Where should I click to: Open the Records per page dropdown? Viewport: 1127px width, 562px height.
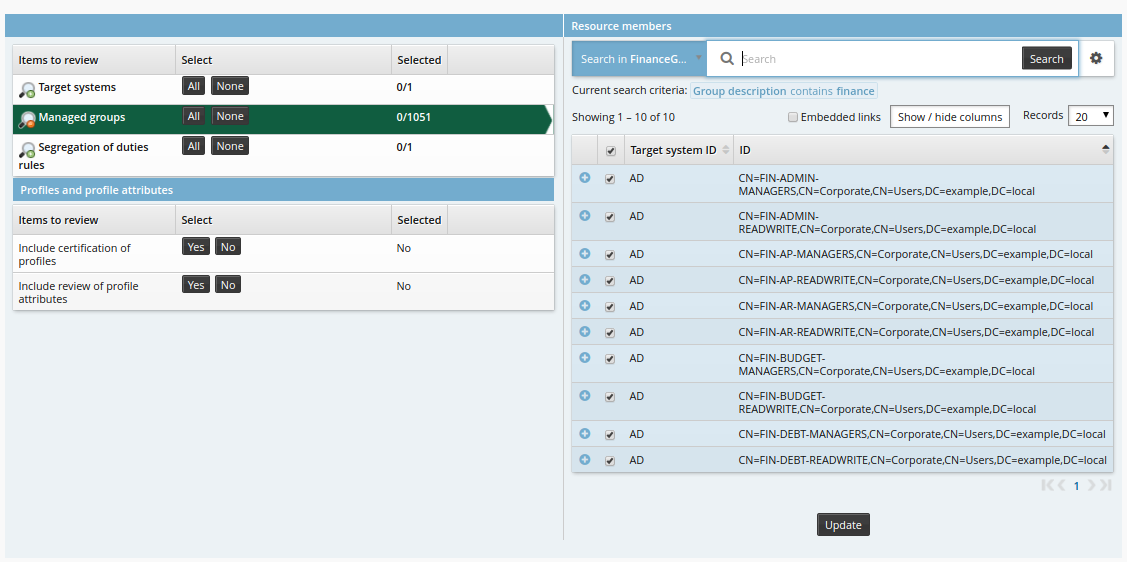click(x=1091, y=116)
